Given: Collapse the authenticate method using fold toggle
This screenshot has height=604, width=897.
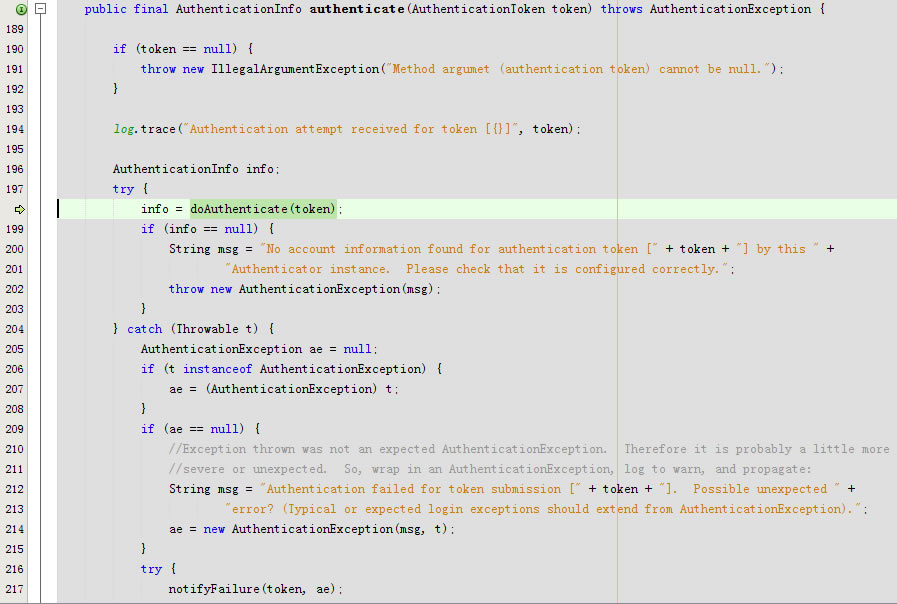Looking at the screenshot, I should pyautogui.click(x=41, y=9).
